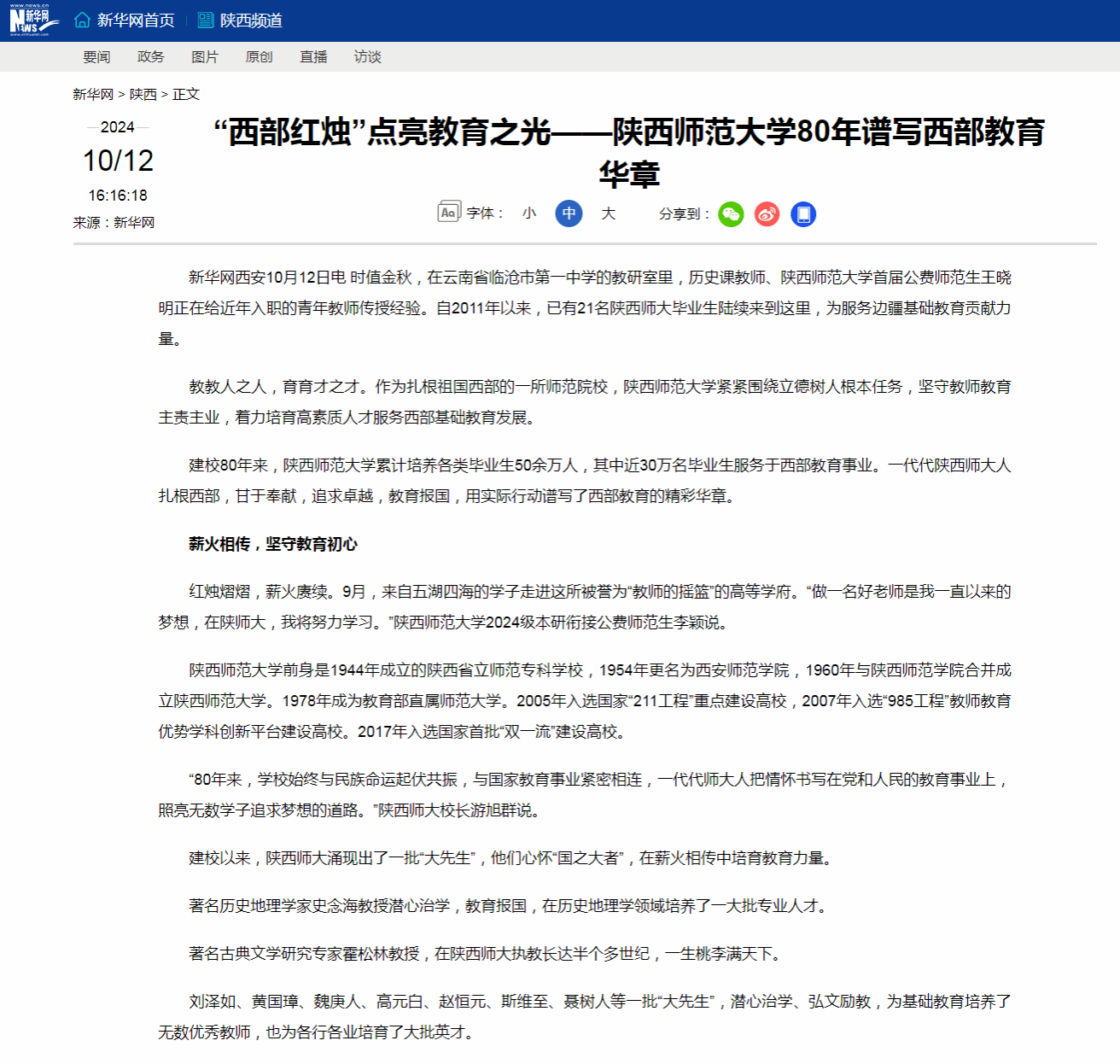
Task: Set font size to 中
Action: (x=569, y=213)
